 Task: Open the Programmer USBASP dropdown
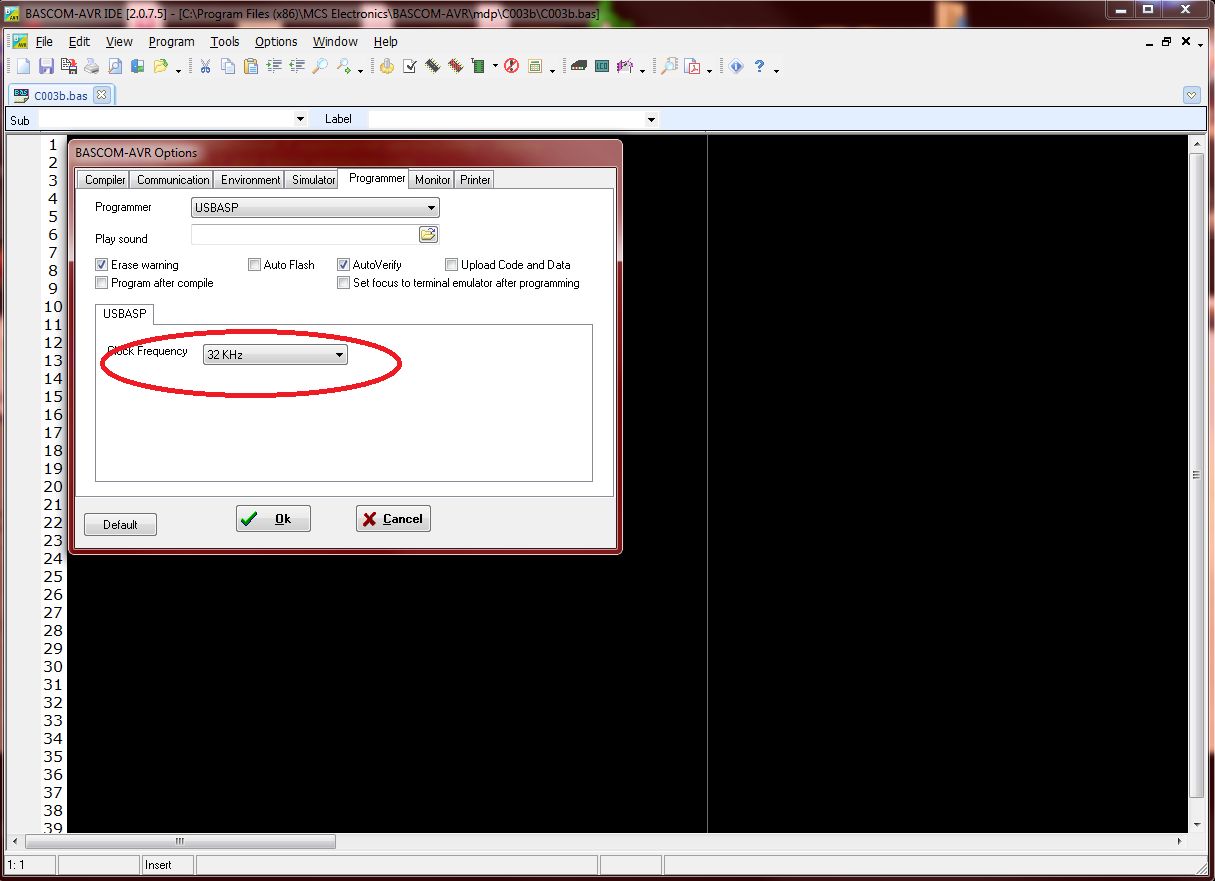[x=315, y=208]
